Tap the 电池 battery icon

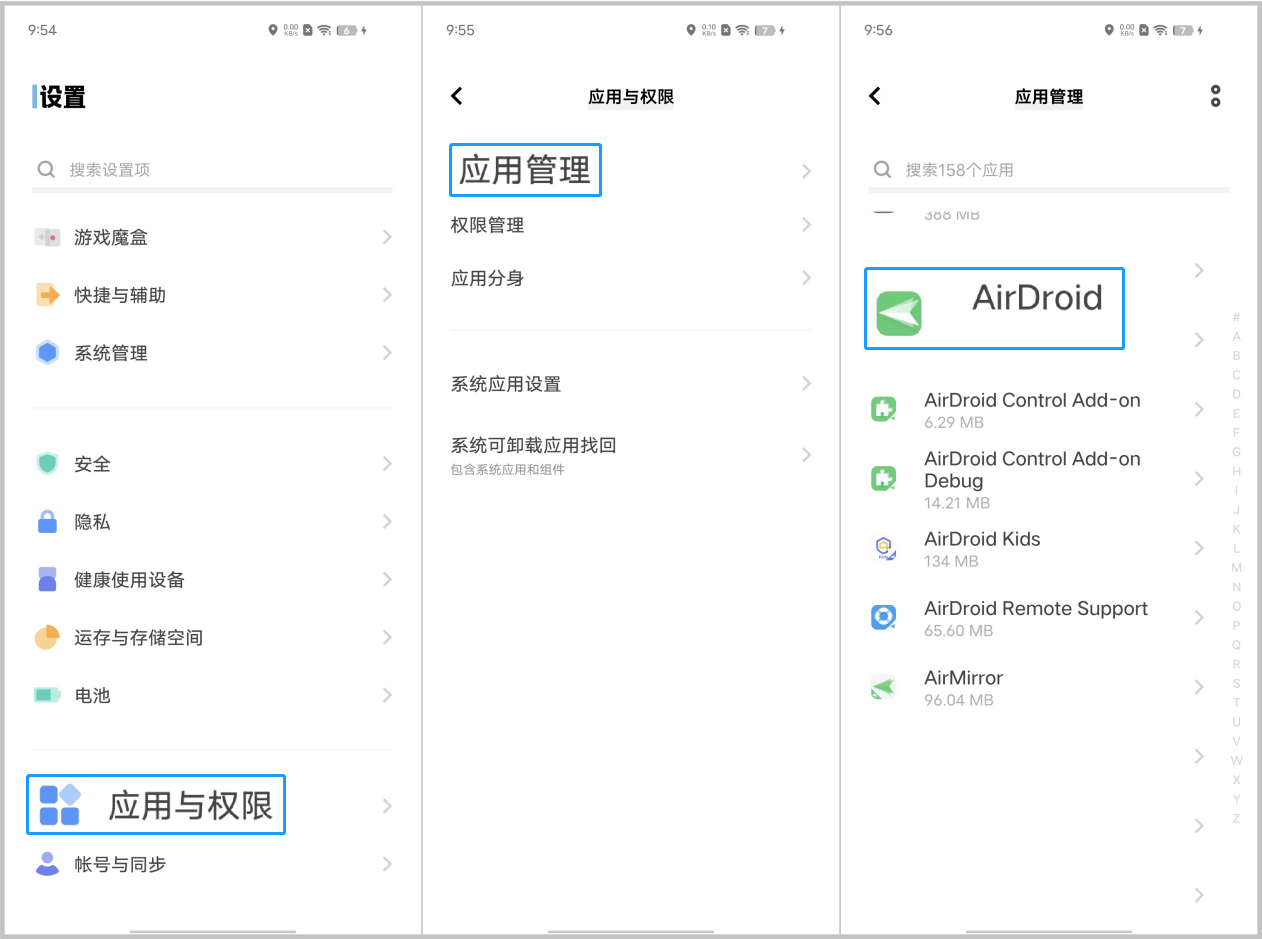47,695
